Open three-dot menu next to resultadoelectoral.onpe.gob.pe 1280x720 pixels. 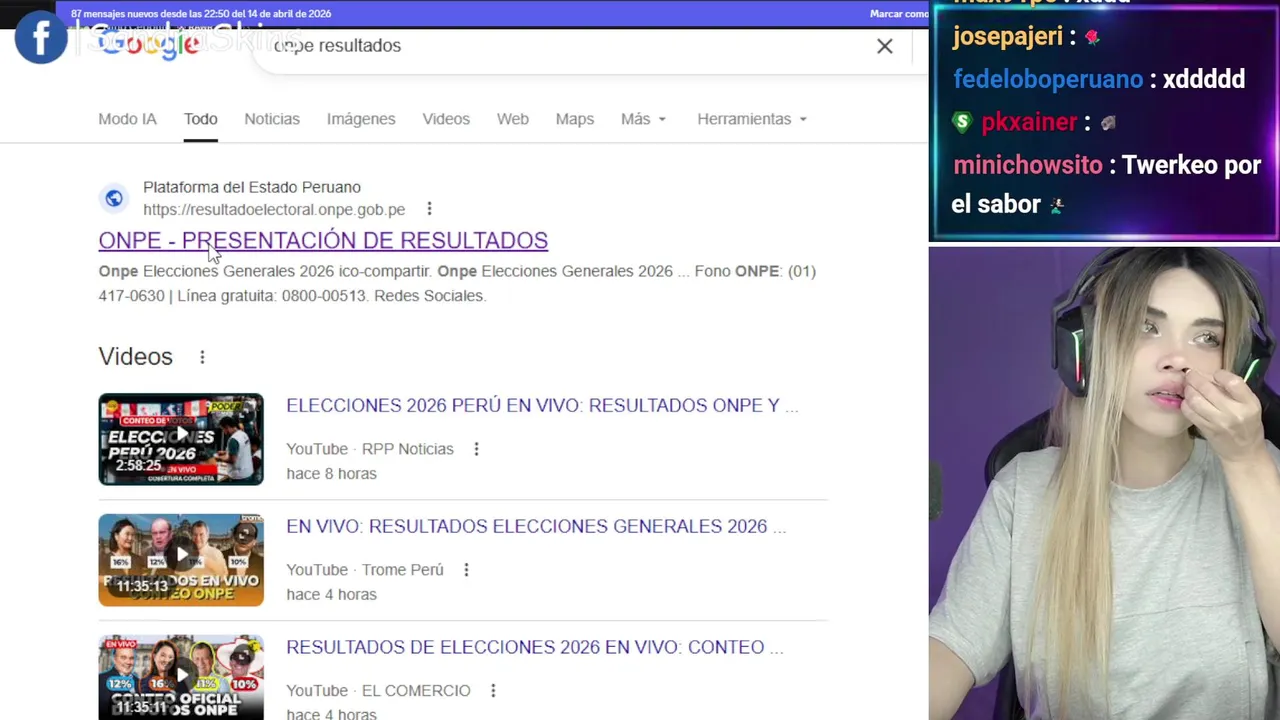[429, 209]
